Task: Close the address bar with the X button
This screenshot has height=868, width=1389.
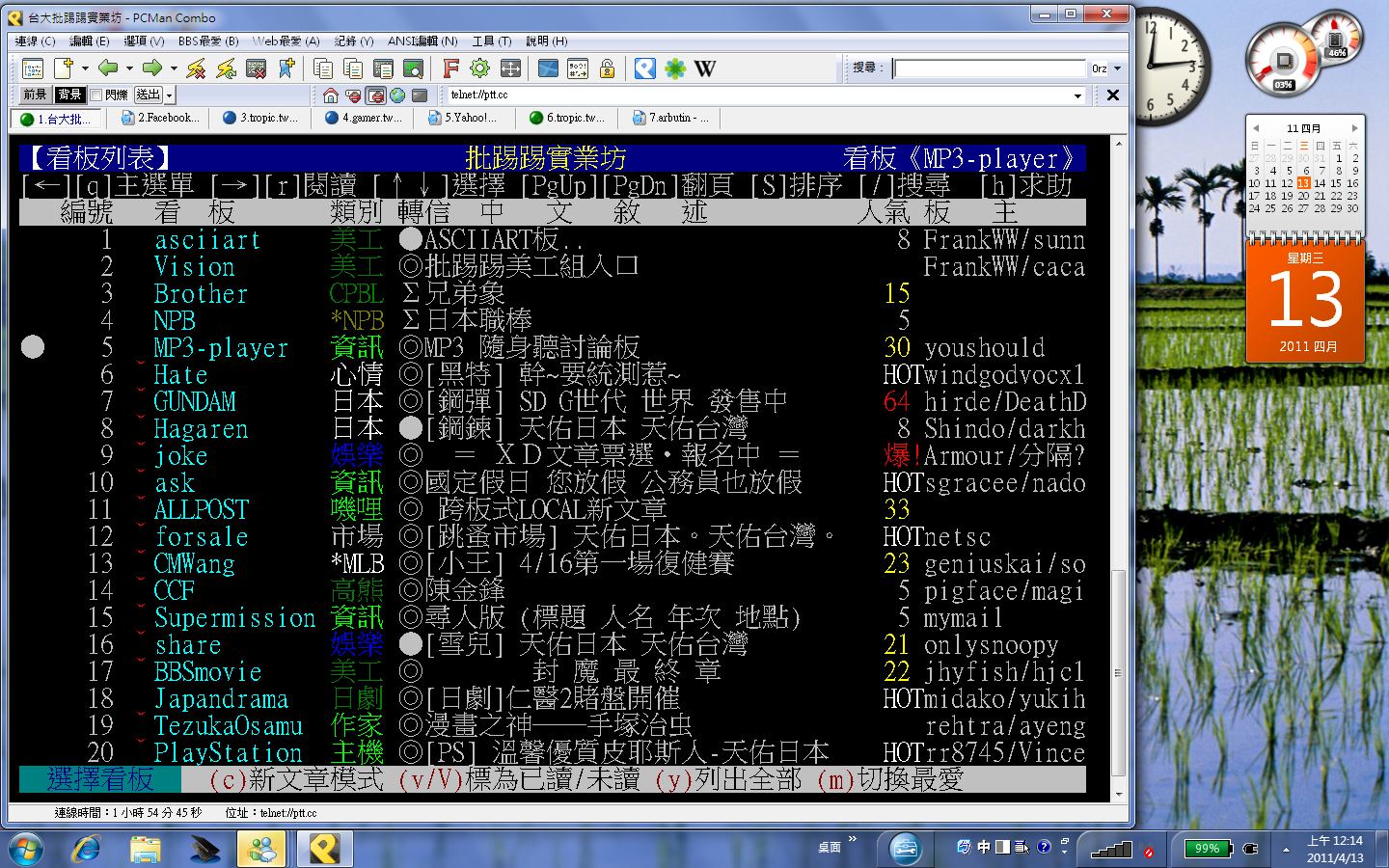Action: (1113, 95)
